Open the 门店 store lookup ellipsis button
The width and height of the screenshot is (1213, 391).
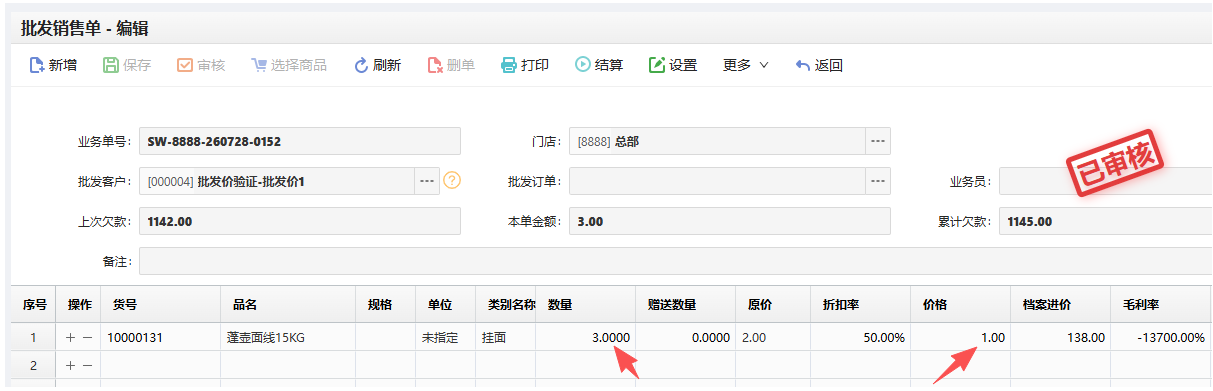coord(878,141)
